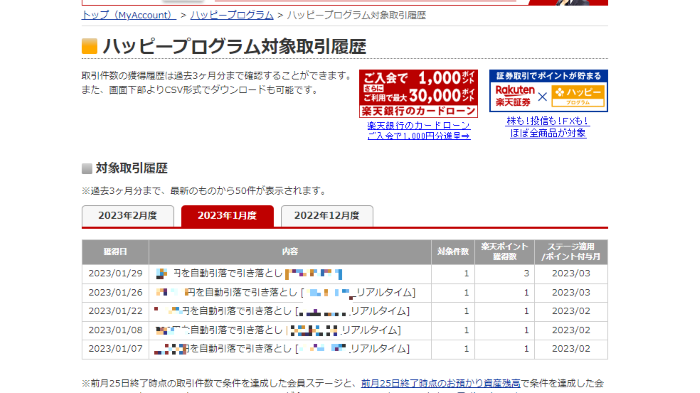Click 2023/02 month in 2023/01/22 row
700x393 pixels.
click(571, 311)
